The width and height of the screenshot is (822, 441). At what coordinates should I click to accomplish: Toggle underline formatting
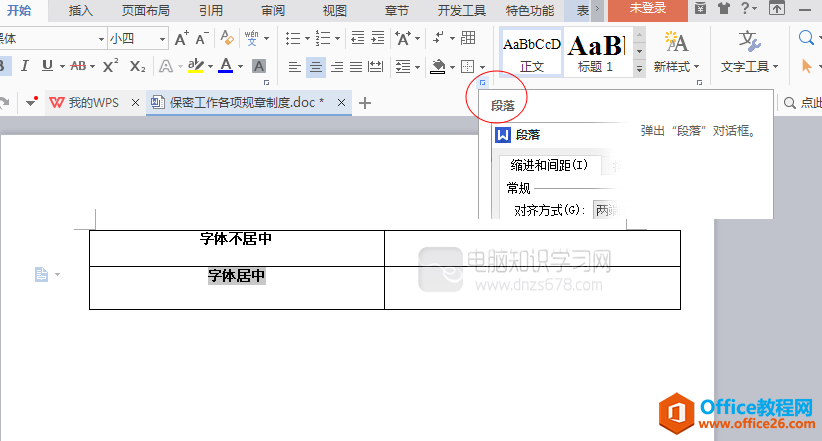[47, 66]
